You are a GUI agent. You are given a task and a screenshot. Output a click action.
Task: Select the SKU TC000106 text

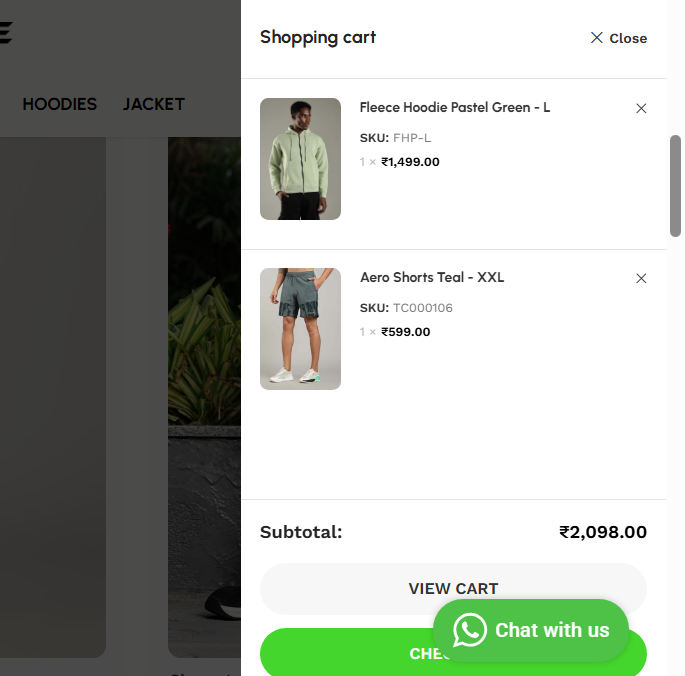pyautogui.click(x=422, y=308)
